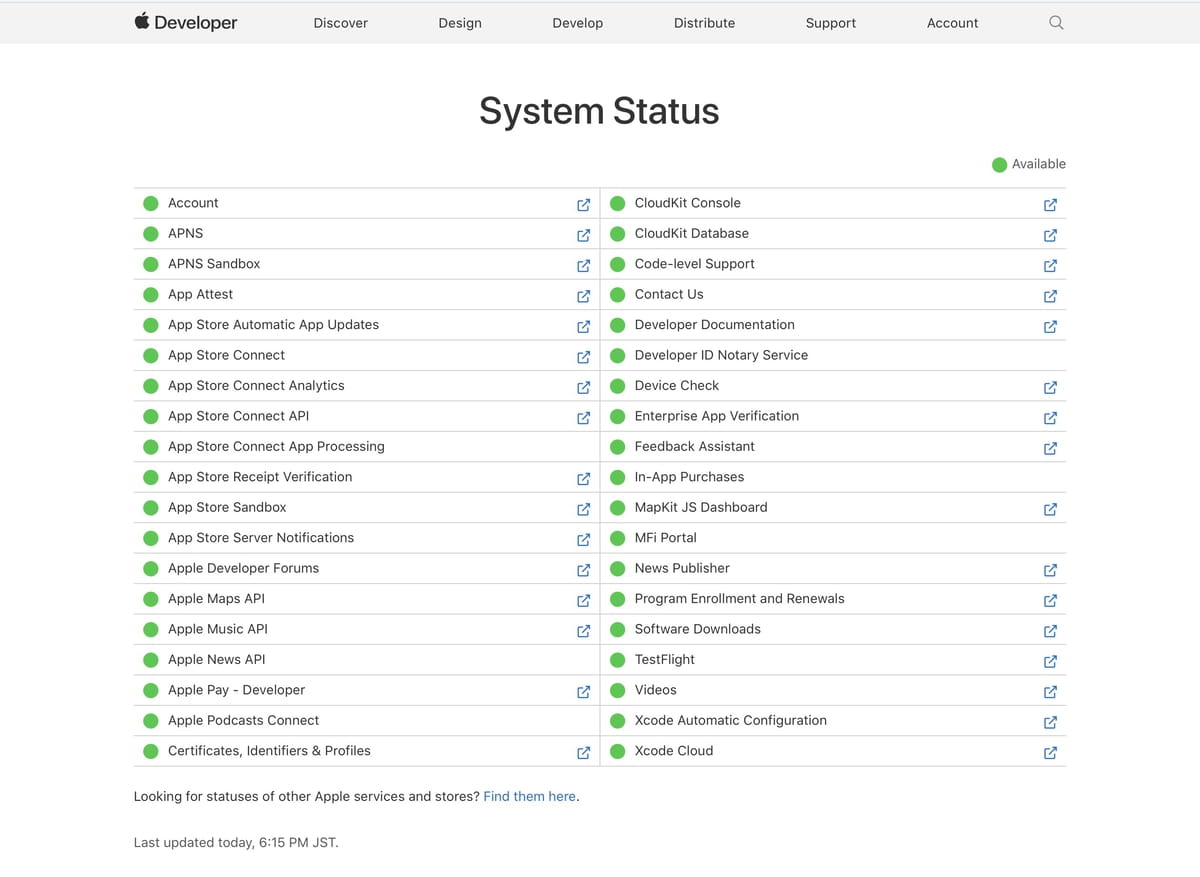Open link icon for App Store Receipt Verification
Screen dimensions: 1200x877
pyautogui.click(x=583, y=479)
